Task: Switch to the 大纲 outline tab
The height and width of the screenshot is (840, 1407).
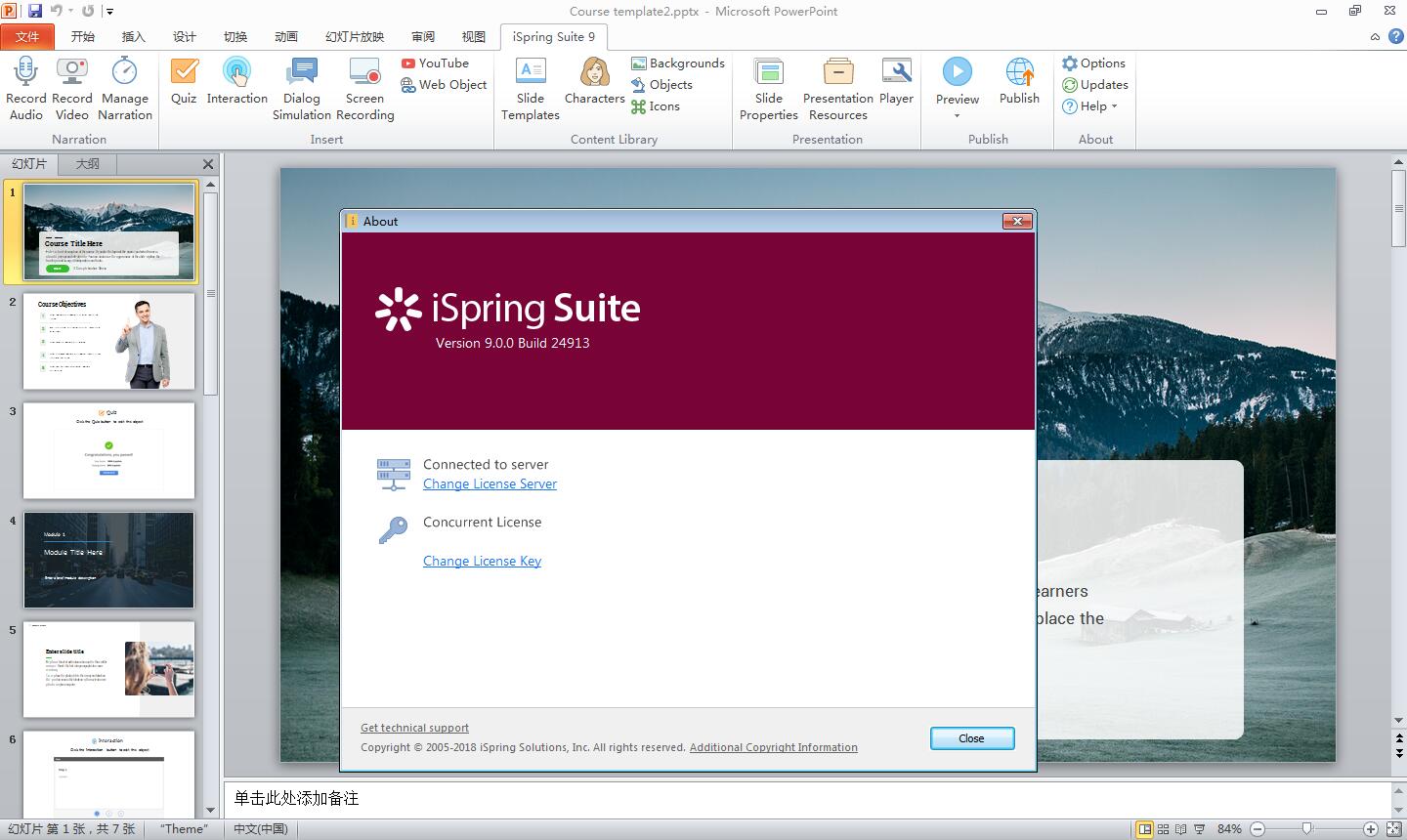Action: [x=88, y=164]
